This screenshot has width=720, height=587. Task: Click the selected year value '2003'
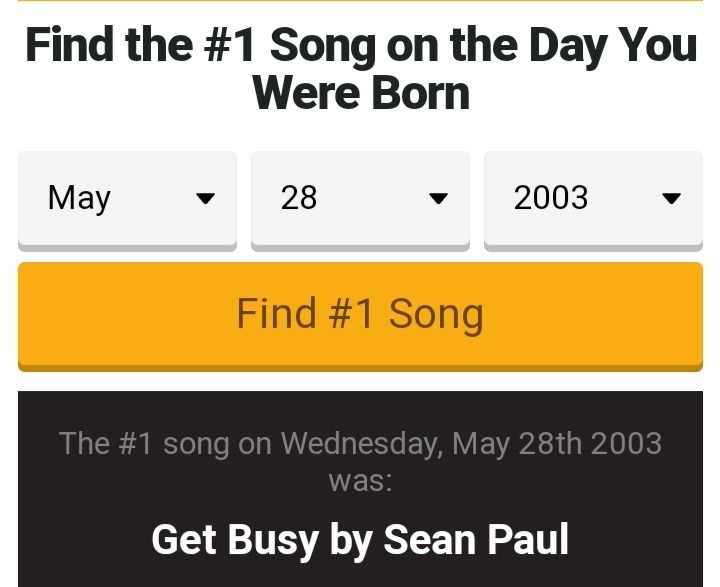(551, 198)
